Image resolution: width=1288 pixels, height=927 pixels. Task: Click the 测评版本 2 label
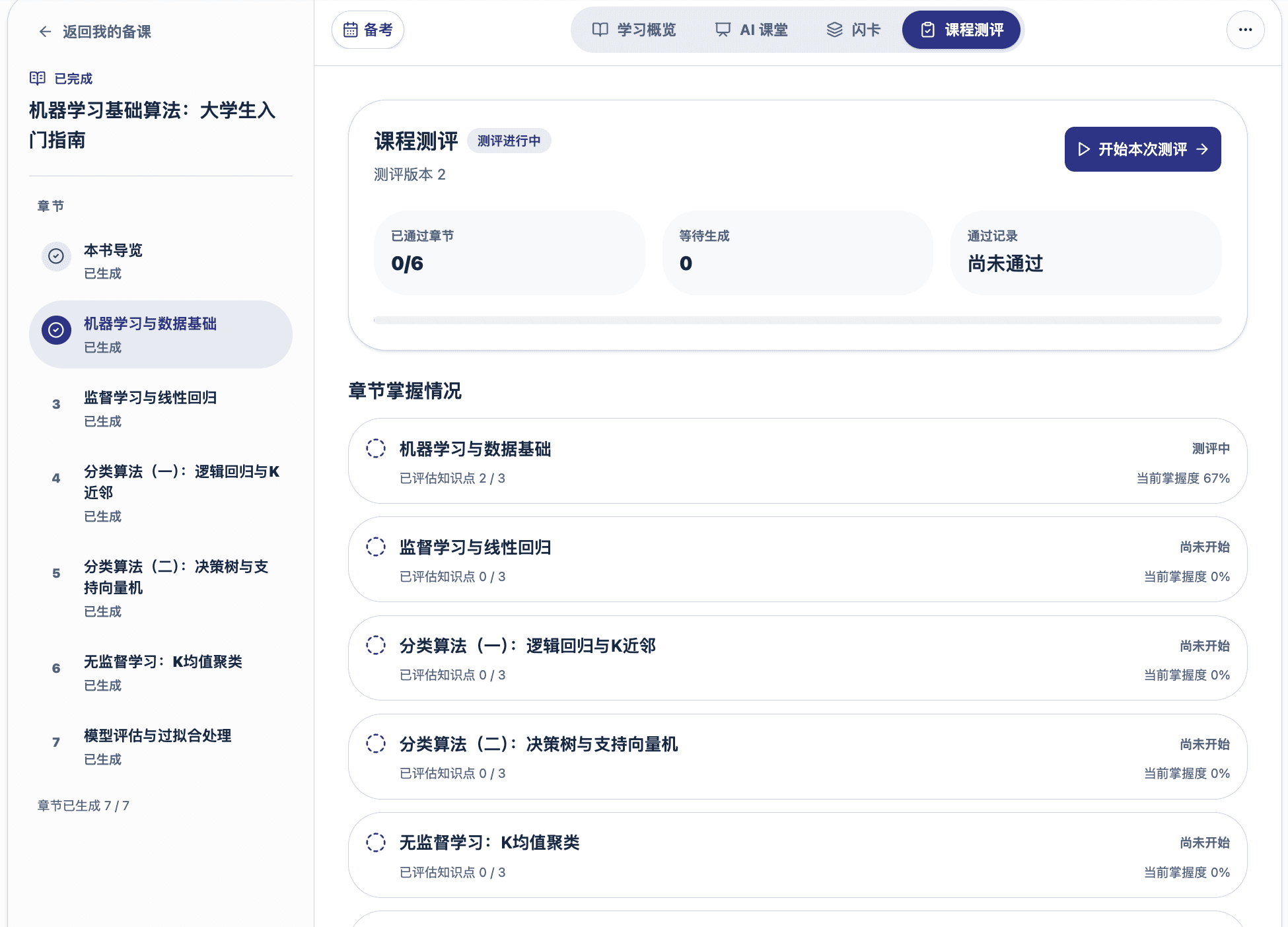[x=410, y=174]
